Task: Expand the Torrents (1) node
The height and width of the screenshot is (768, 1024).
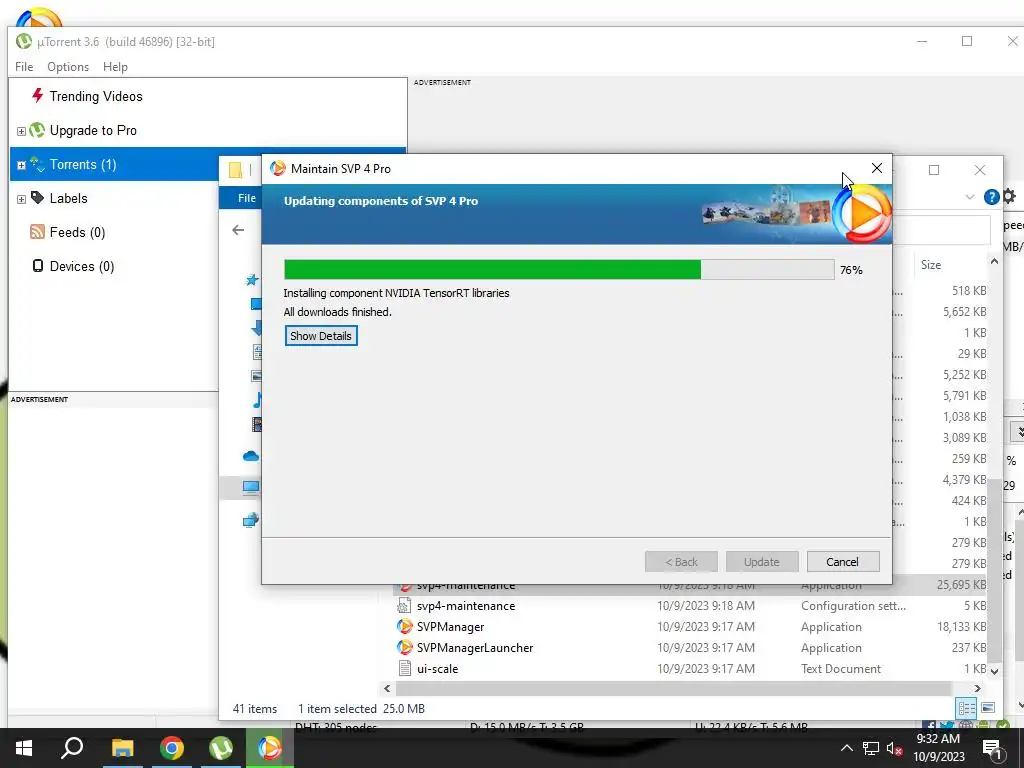Action: [21, 165]
